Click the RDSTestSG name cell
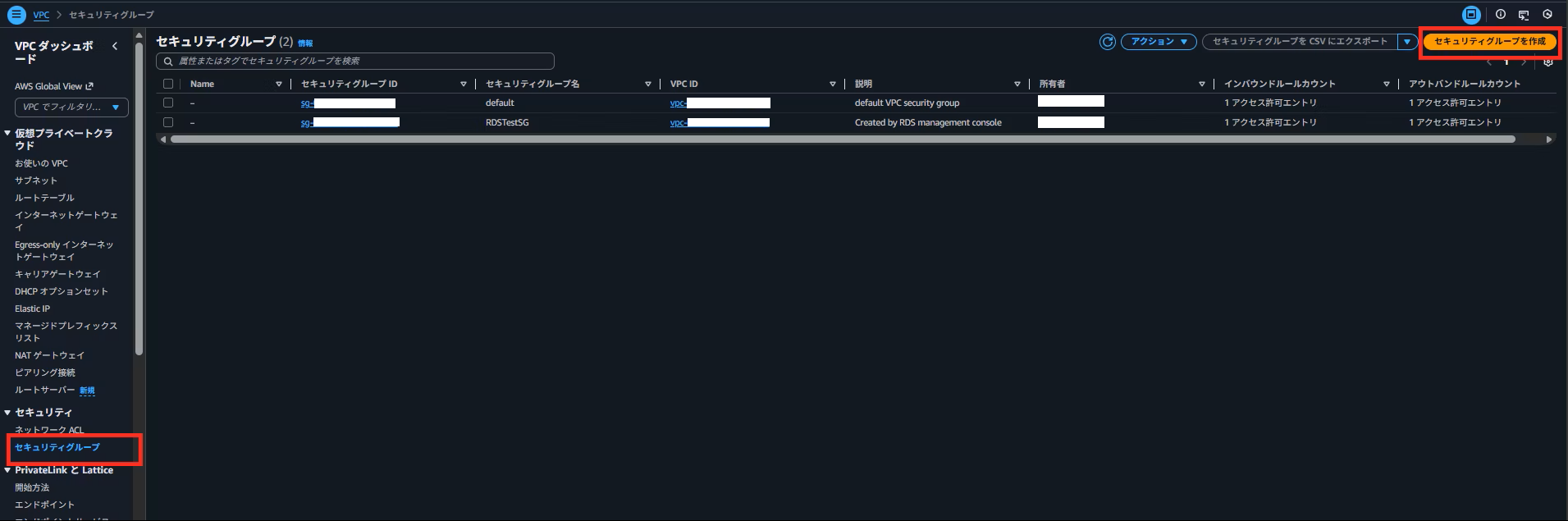1568x521 pixels. click(x=507, y=122)
